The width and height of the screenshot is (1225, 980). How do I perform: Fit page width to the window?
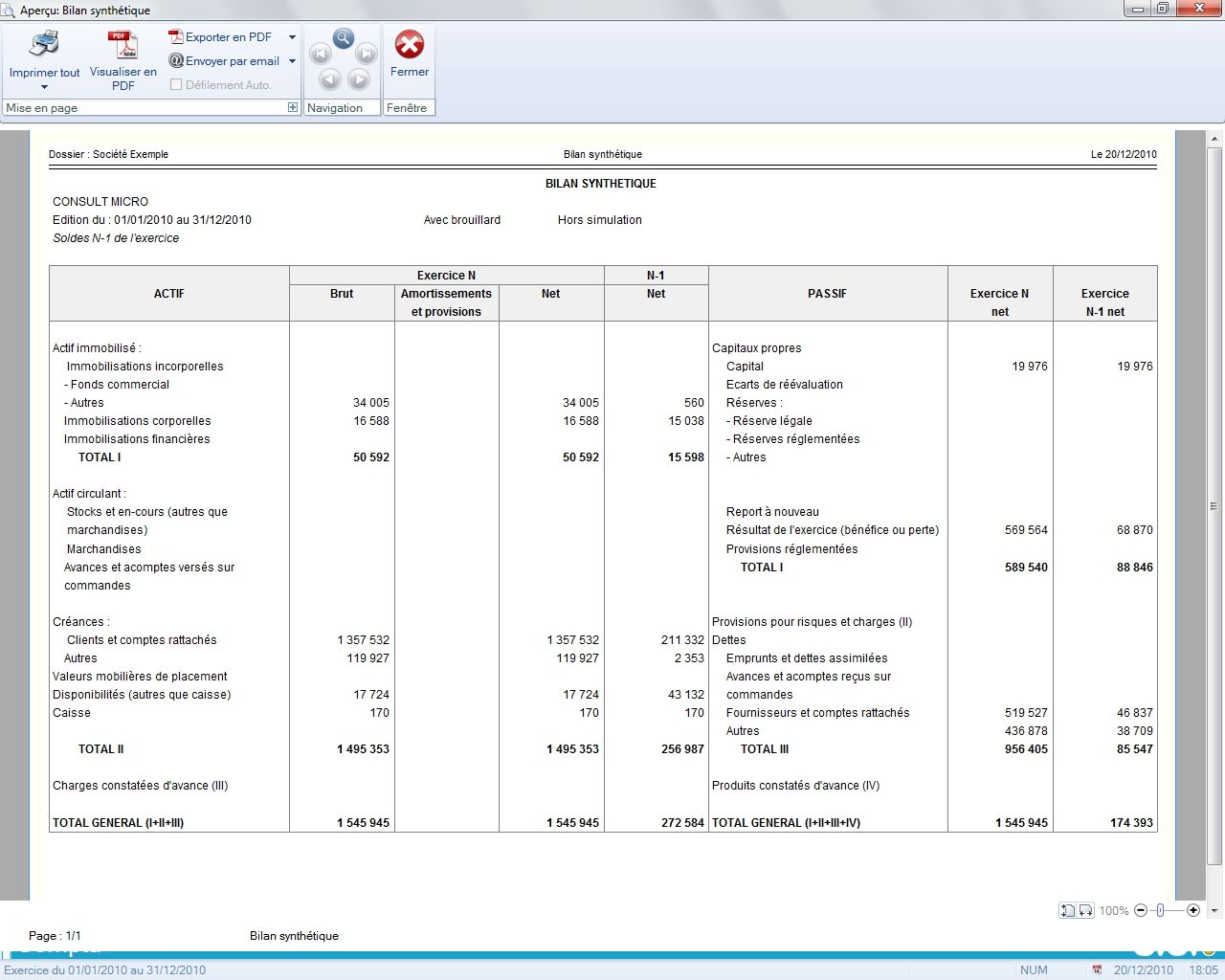pyautogui.click(x=1086, y=910)
